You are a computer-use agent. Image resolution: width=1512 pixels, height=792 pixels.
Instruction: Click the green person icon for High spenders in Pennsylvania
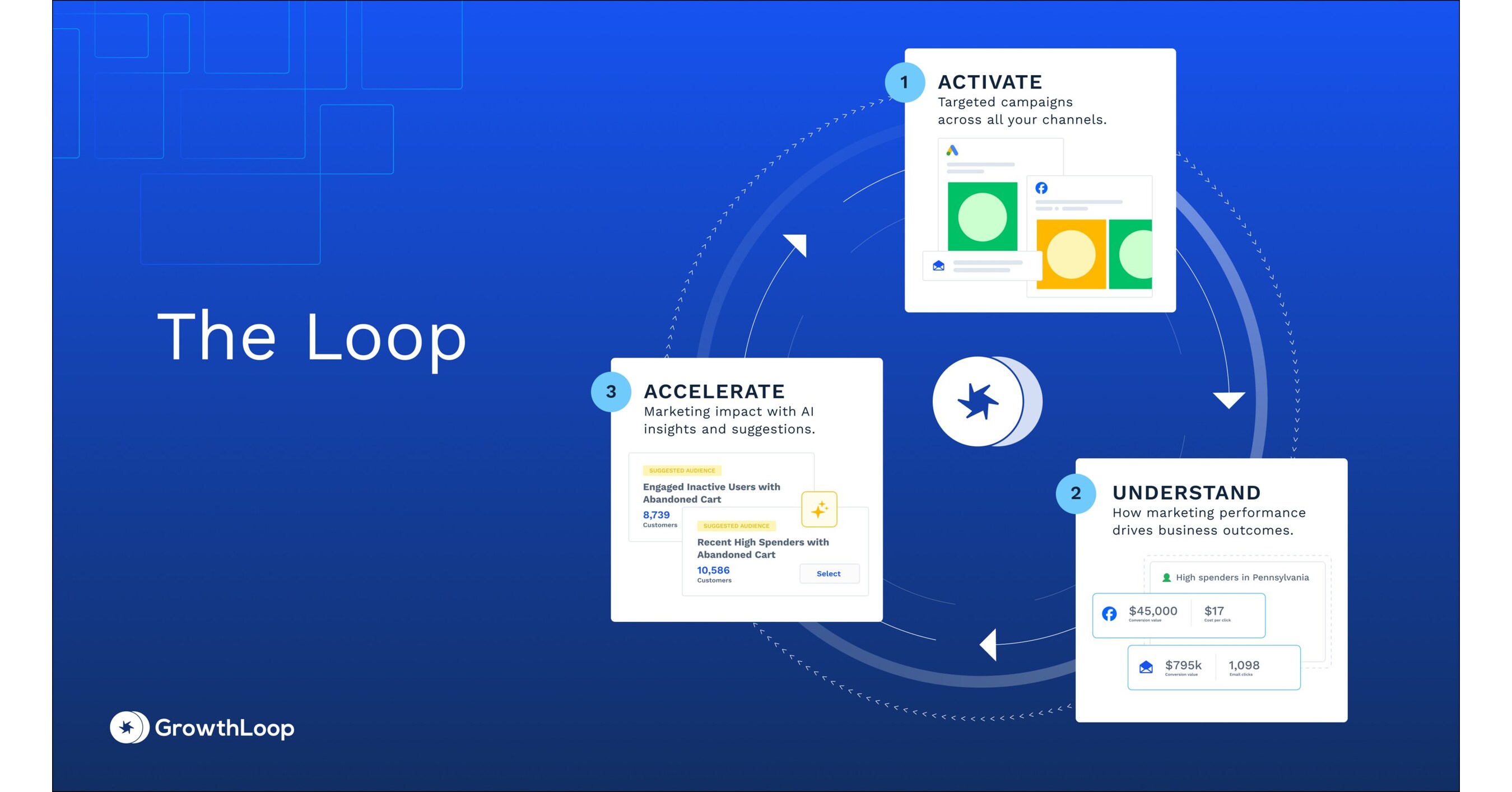pyautogui.click(x=1167, y=578)
